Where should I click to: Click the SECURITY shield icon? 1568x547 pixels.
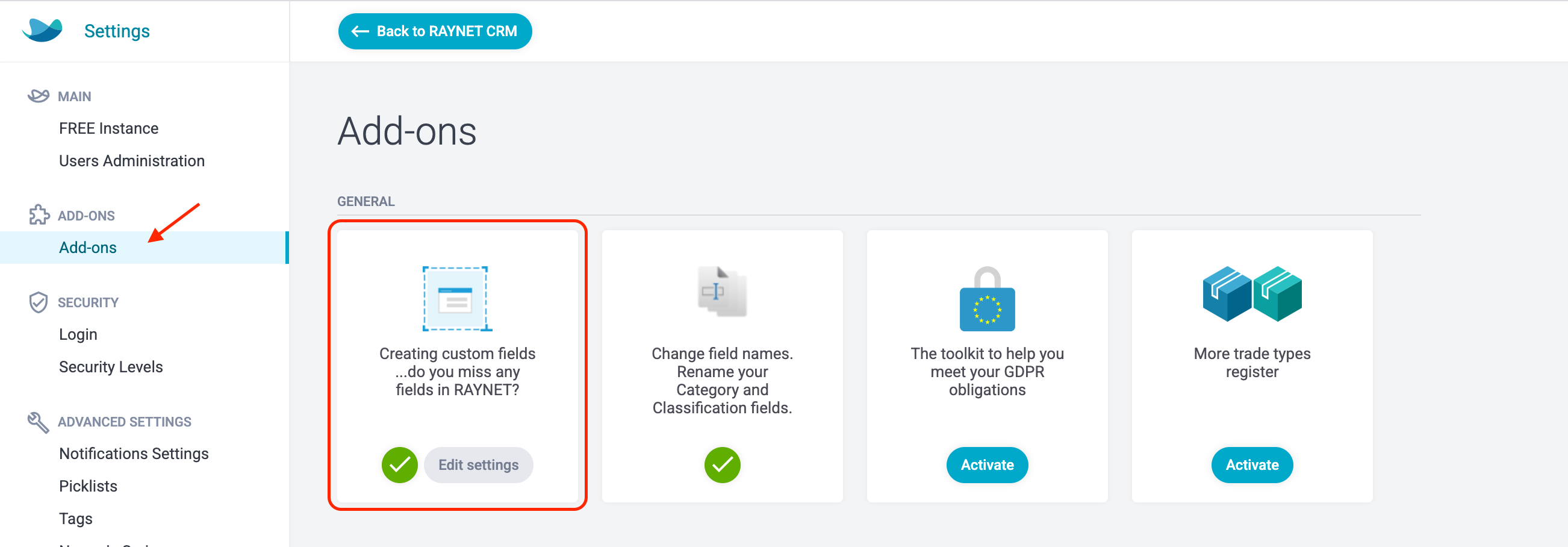(39, 302)
